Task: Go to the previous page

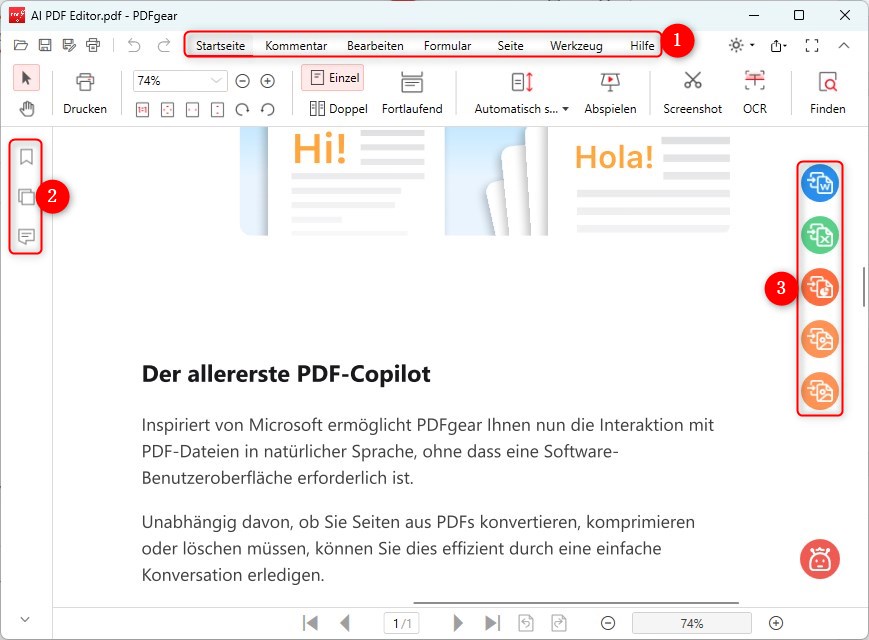Action: click(345, 623)
